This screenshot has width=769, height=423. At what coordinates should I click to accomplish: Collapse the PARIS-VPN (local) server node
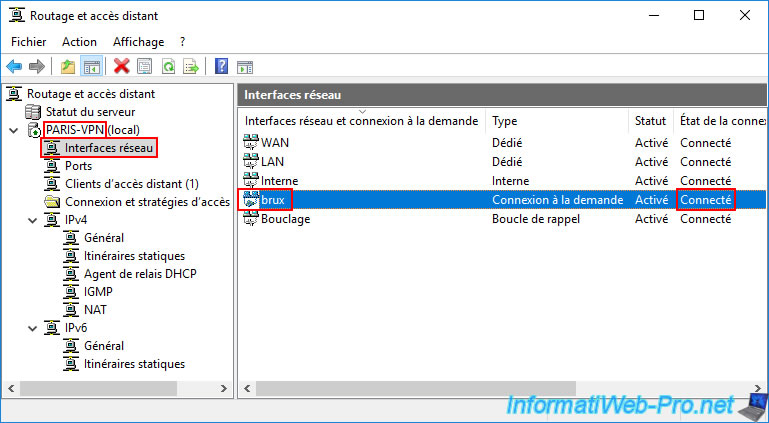[13, 130]
